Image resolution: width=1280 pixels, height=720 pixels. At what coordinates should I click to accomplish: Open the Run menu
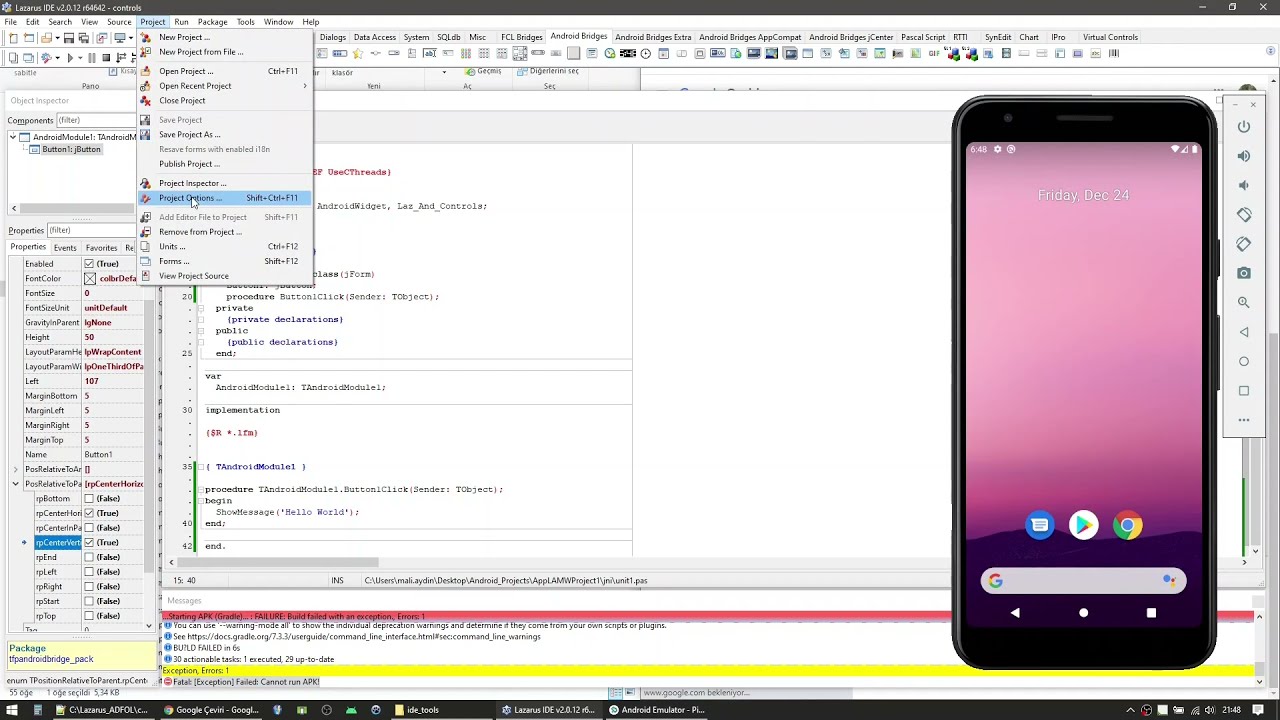point(181,22)
